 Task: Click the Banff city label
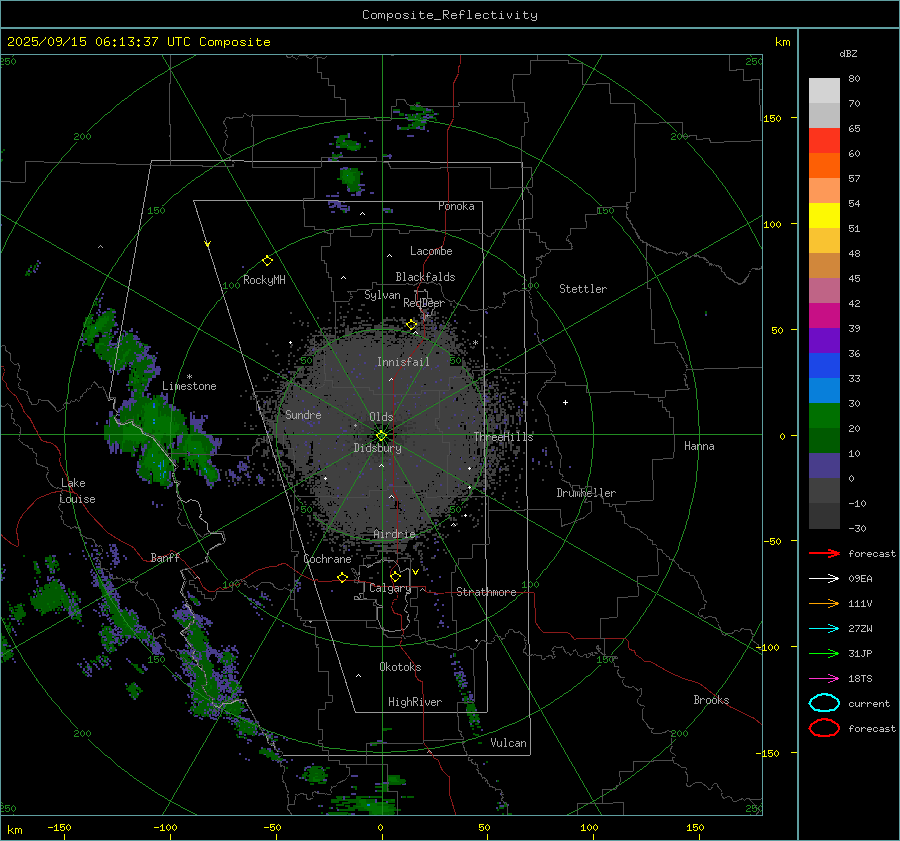pos(165,557)
